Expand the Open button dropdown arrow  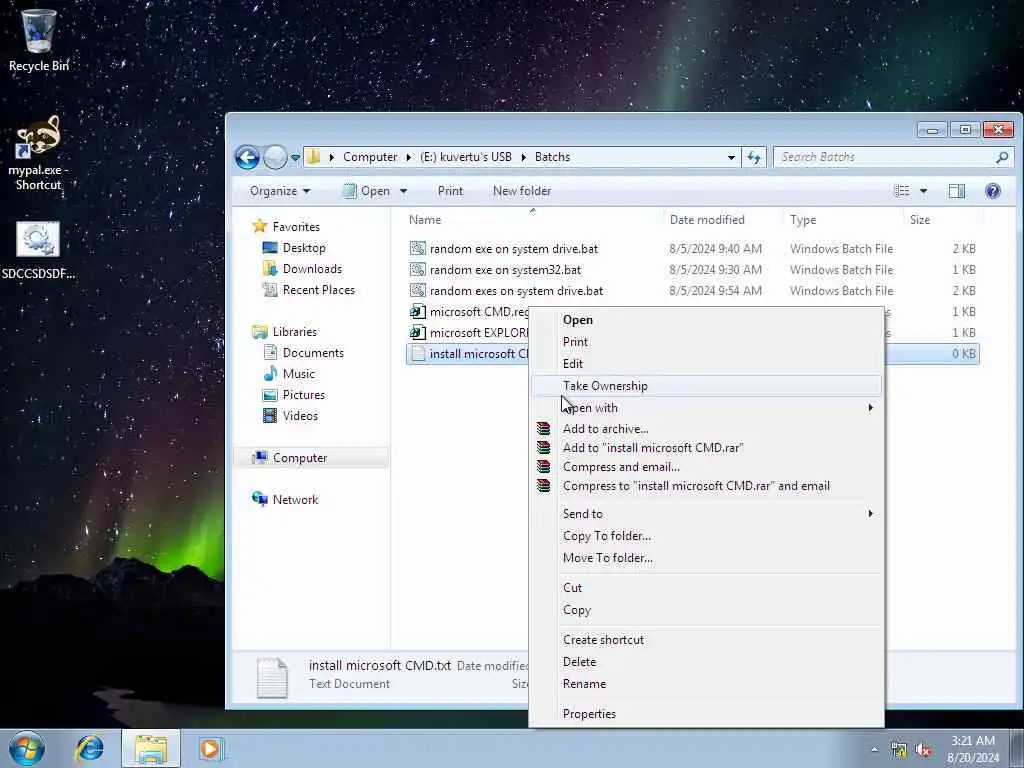[404, 191]
